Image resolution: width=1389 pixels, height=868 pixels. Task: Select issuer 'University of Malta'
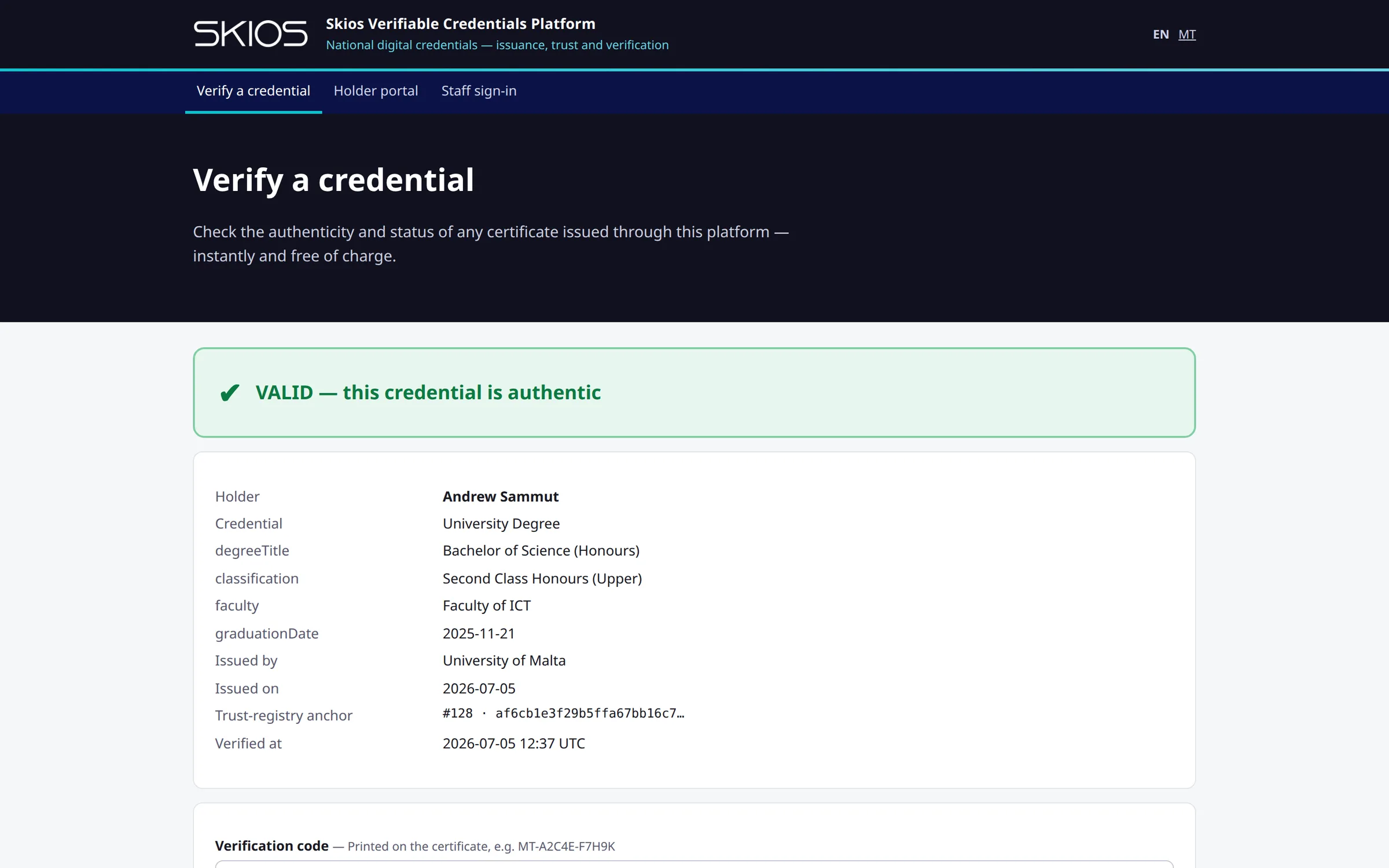click(x=504, y=661)
